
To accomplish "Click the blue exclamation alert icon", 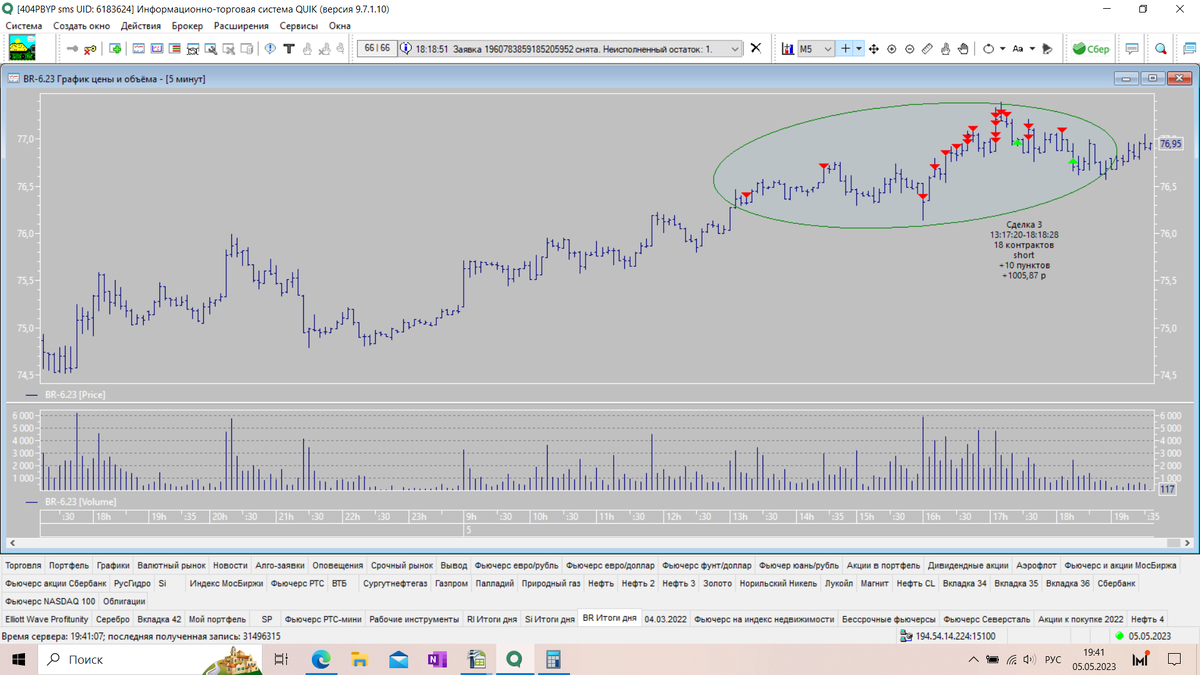I will point(270,48).
